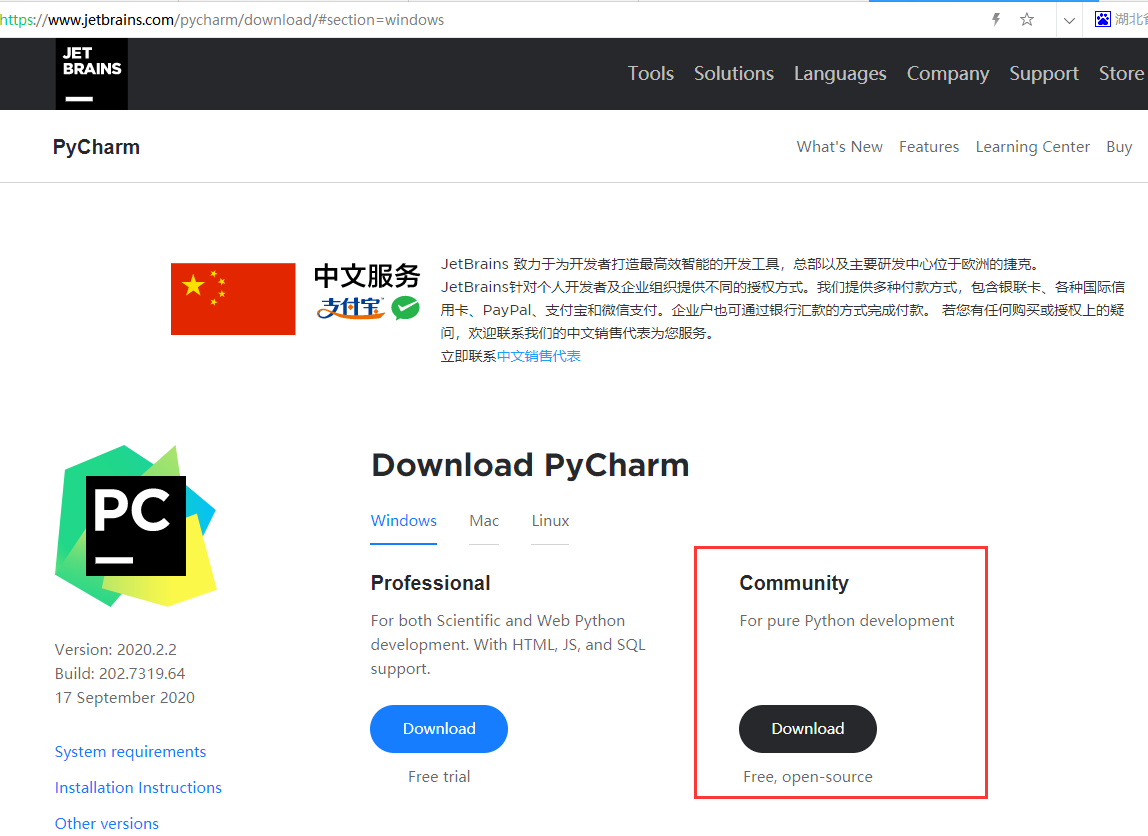The image size is (1148, 836).
Task: Open the Features page
Action: coord(928,146)
